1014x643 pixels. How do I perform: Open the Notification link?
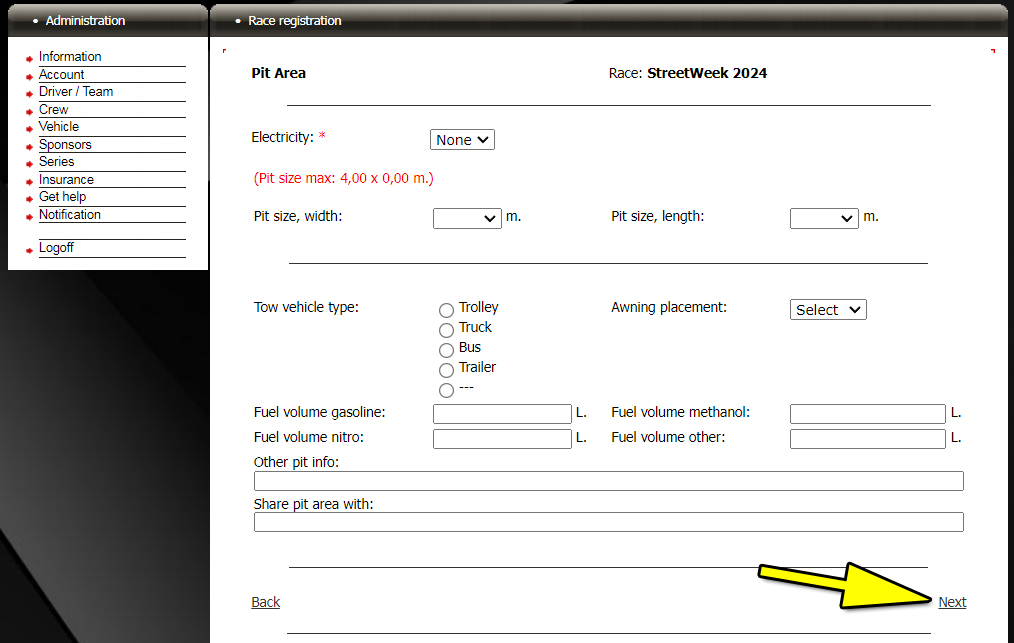point(70,214)
